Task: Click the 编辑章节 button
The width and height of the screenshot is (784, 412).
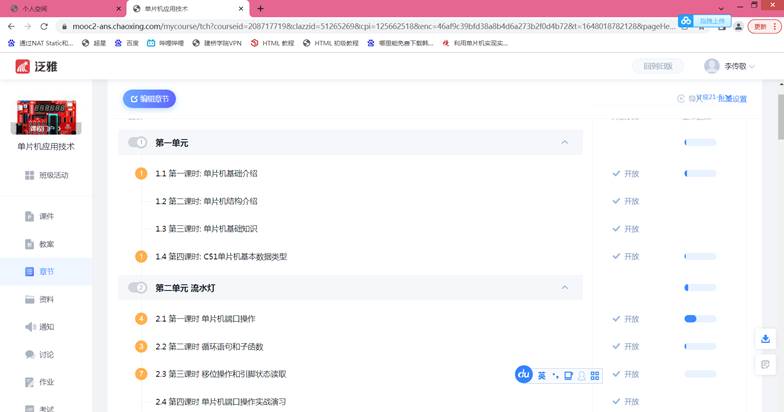Action: 149,98
